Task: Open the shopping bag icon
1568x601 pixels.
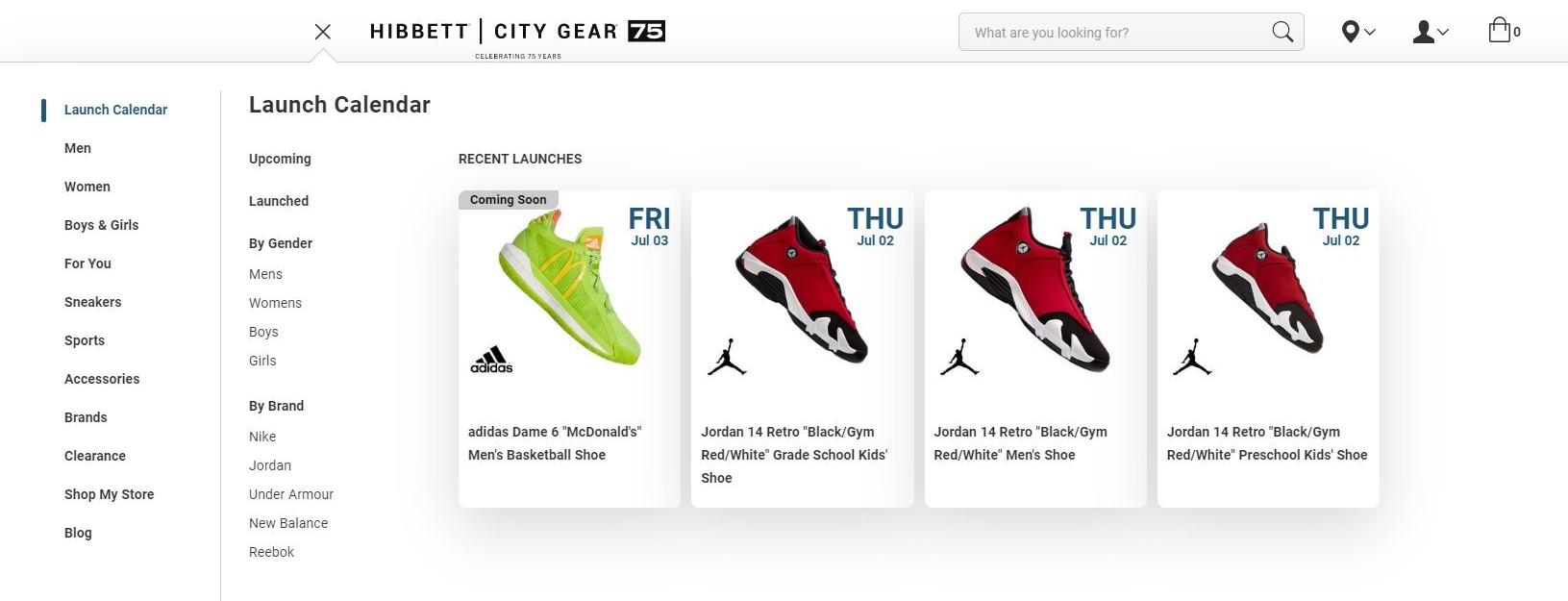Action: click(1499, 31)
